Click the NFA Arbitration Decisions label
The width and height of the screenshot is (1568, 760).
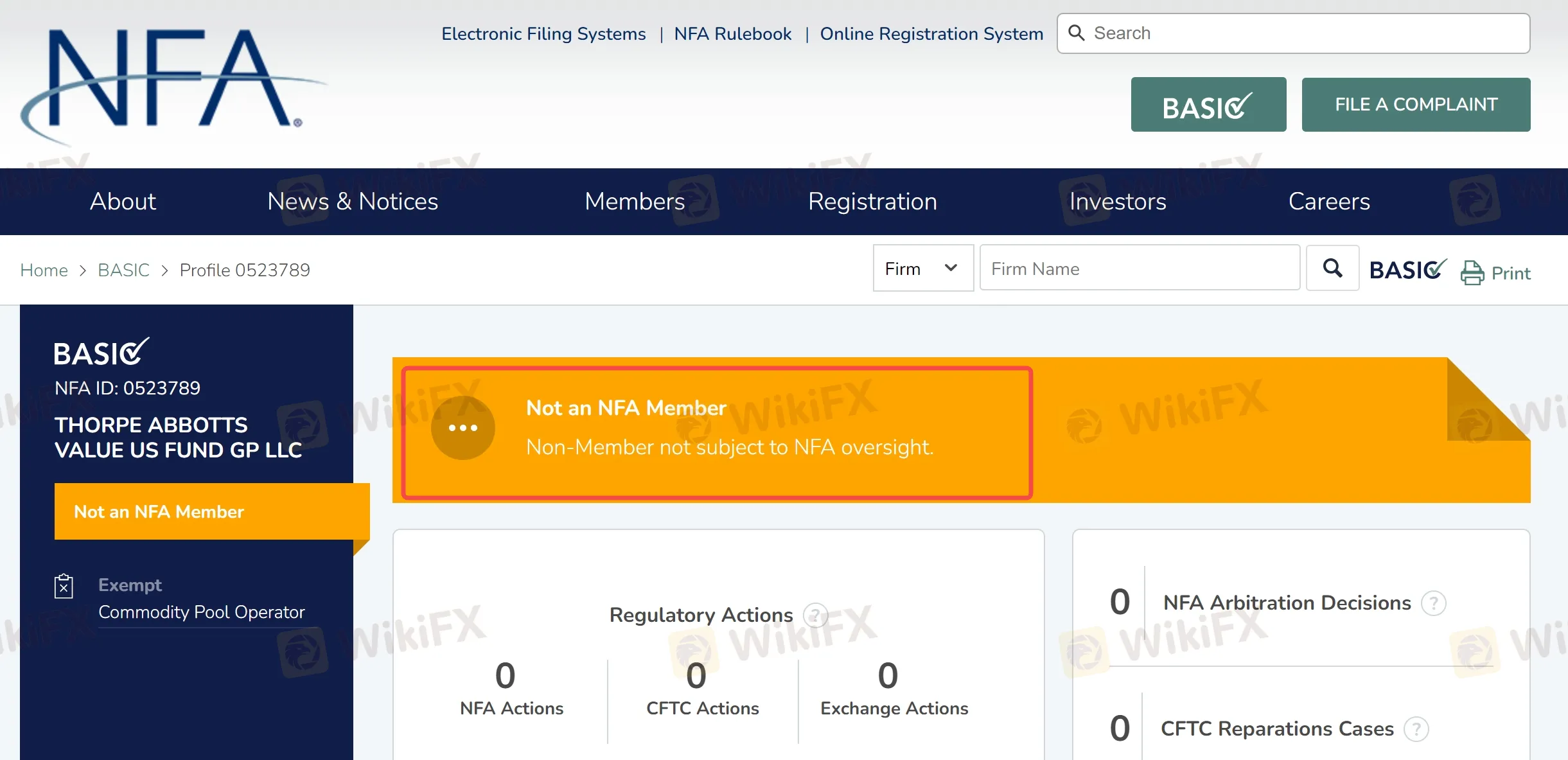[1287, 603]
